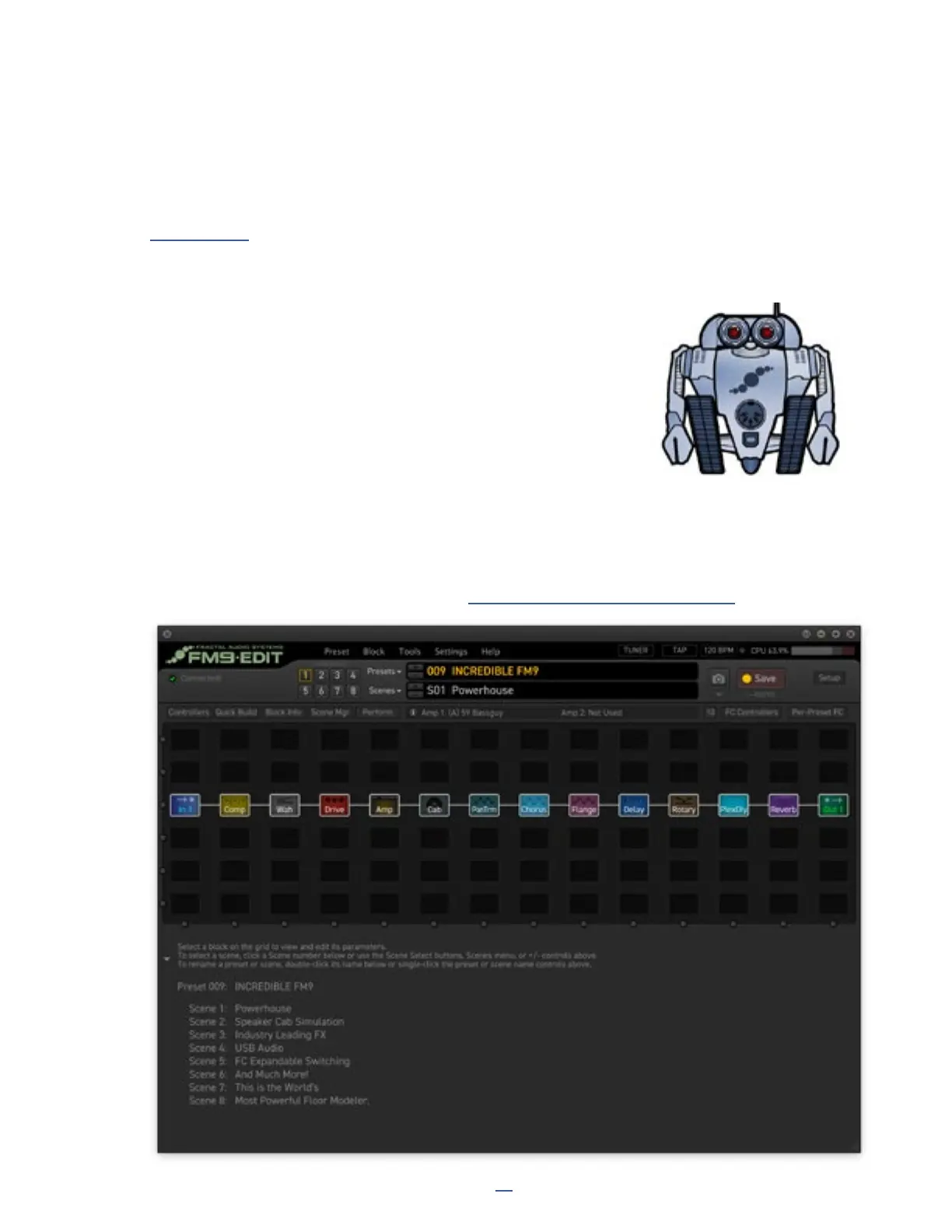
Task: Click Scene 4: USB Audio
Action: [236, 1048]
